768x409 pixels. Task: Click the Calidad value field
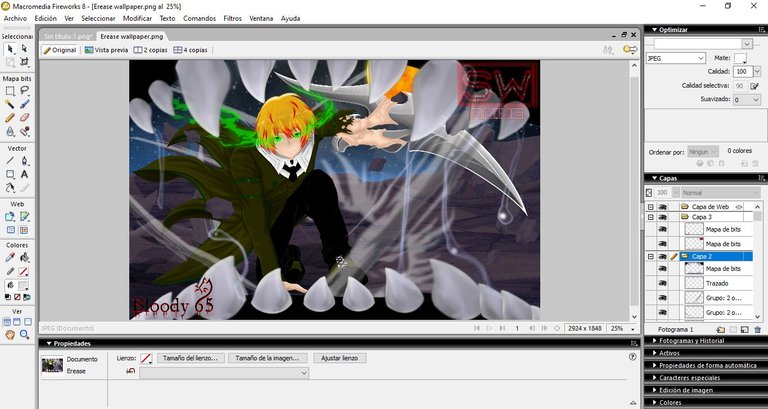(x=743, y=72)
